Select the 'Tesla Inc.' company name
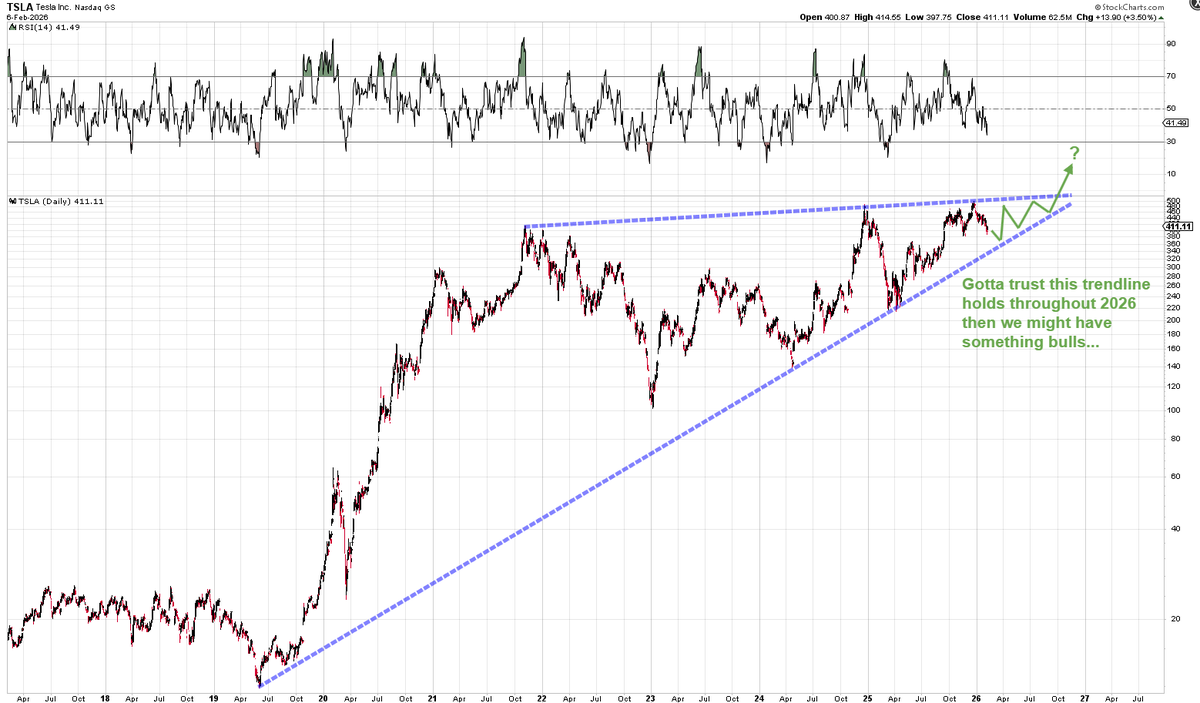1200x703 pixels. 56,8
